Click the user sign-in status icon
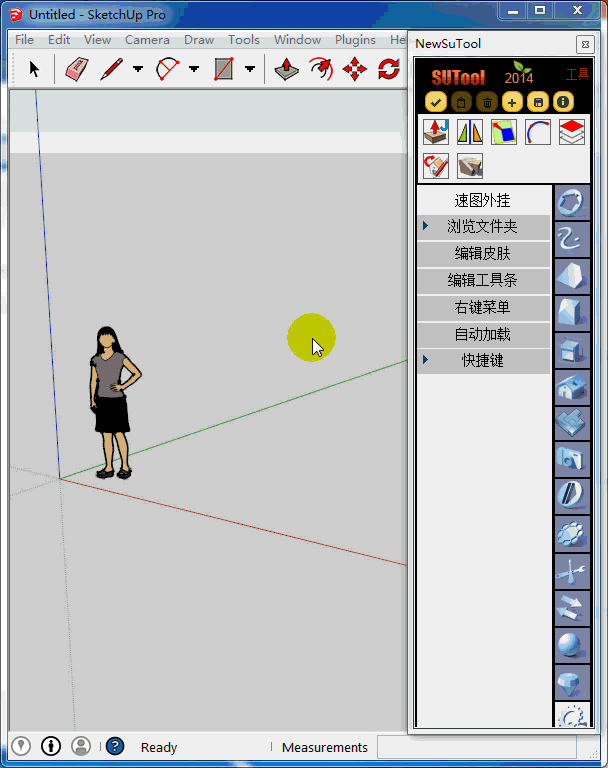The height and width of the screenshot is (768, 608). point(81,746)
